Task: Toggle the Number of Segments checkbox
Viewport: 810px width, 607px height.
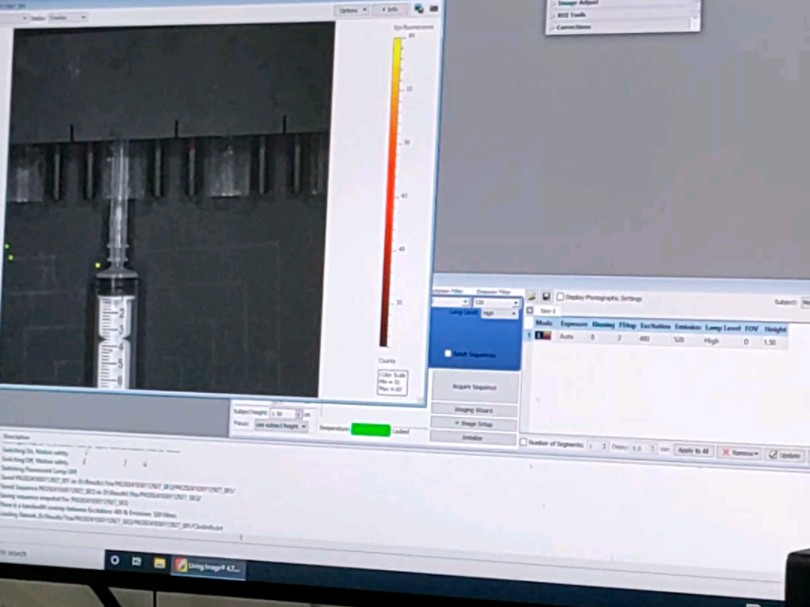Action: coord(523,442)
